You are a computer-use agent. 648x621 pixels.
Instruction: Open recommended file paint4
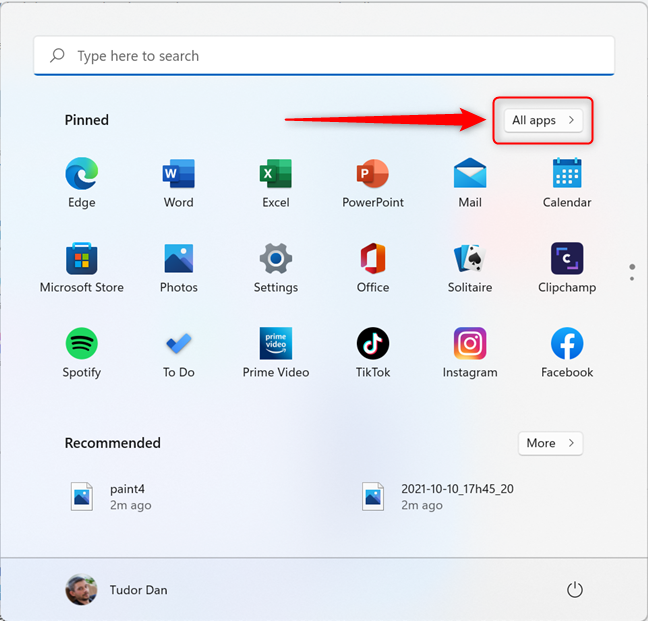[112, 497]
